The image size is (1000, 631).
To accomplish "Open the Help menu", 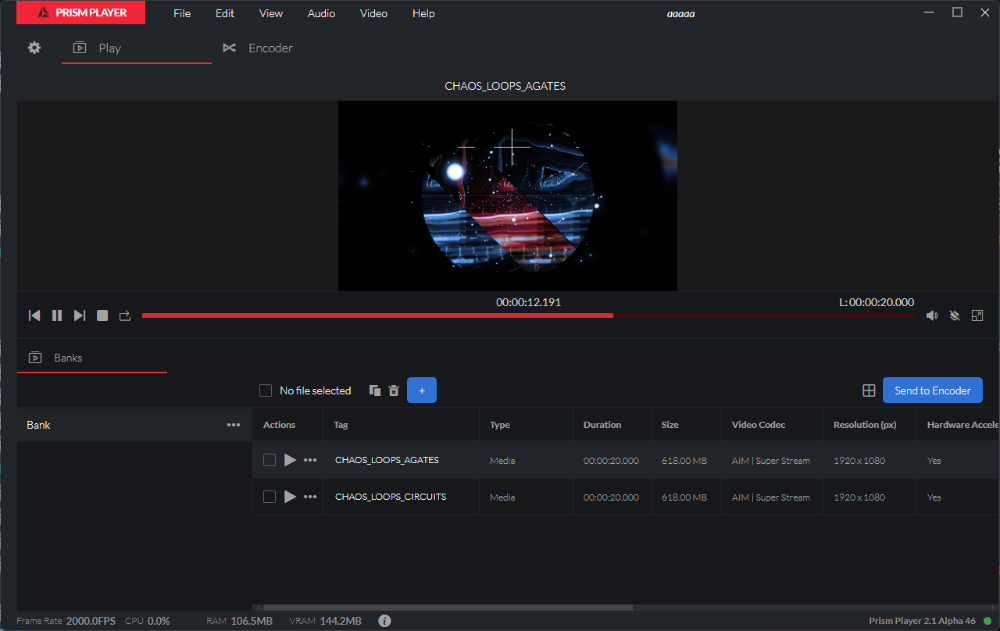I will (423, 13).
